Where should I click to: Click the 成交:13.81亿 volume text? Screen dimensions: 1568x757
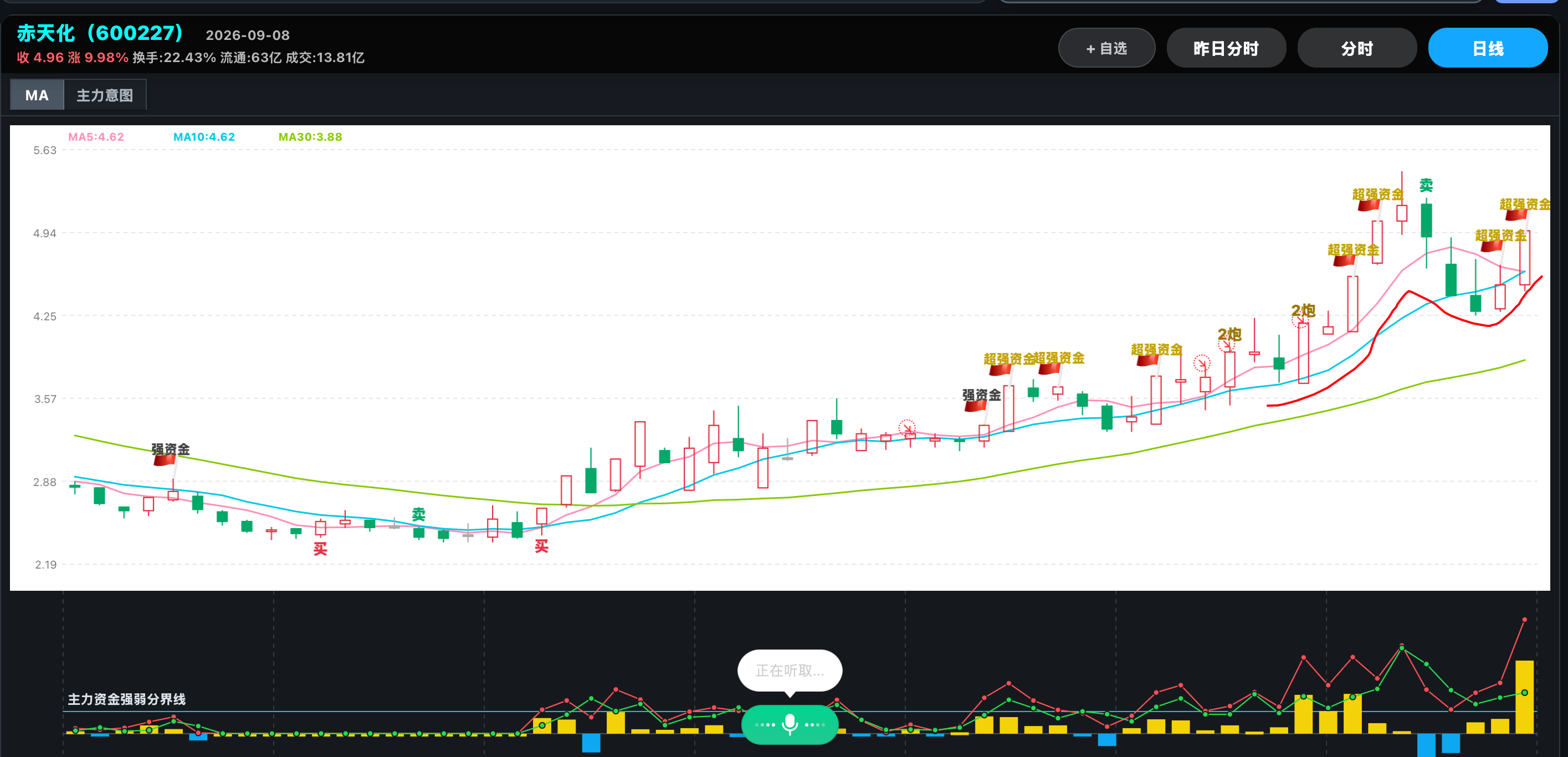(x=325, y=58)
